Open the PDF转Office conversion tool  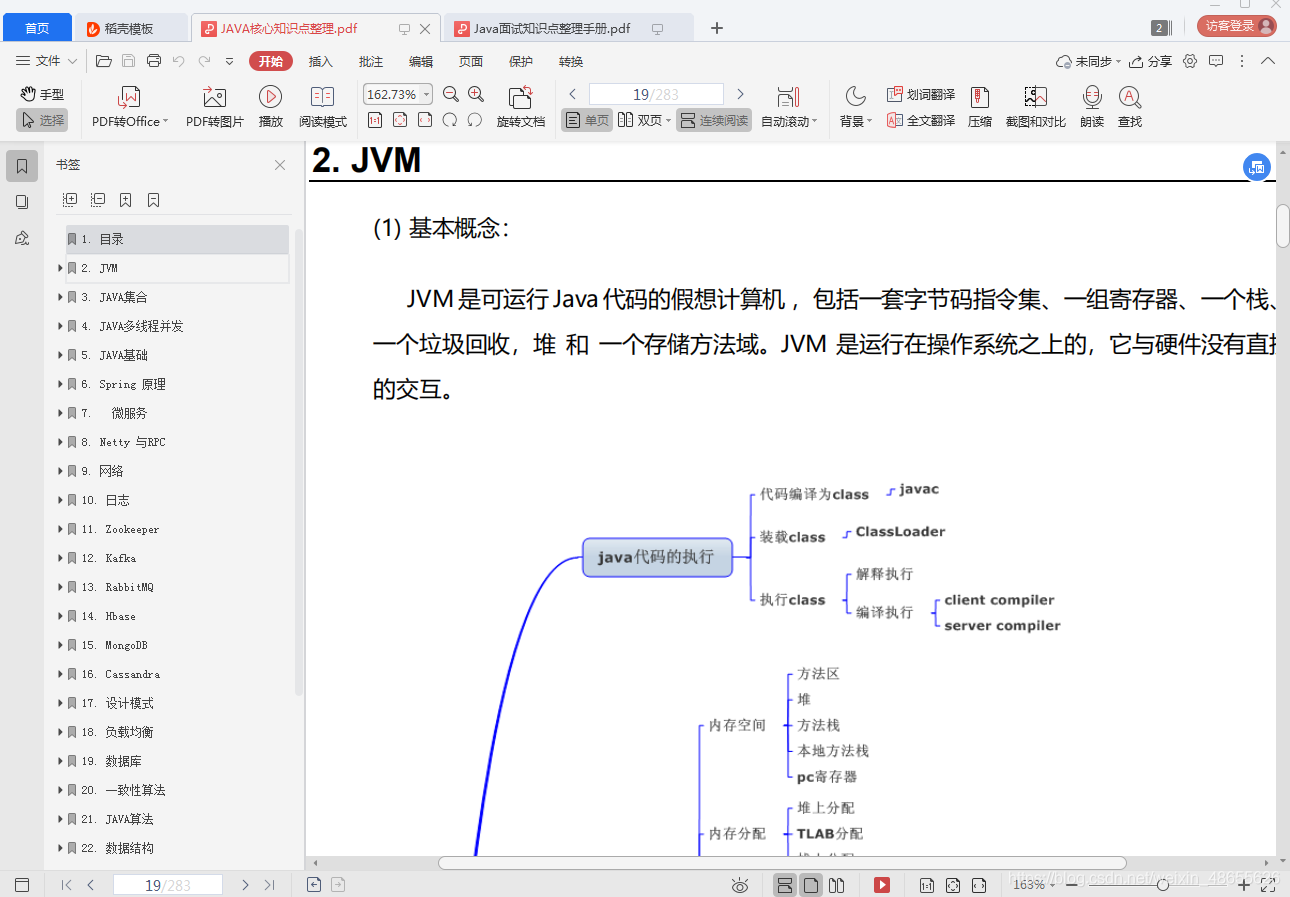coord(128,105)
